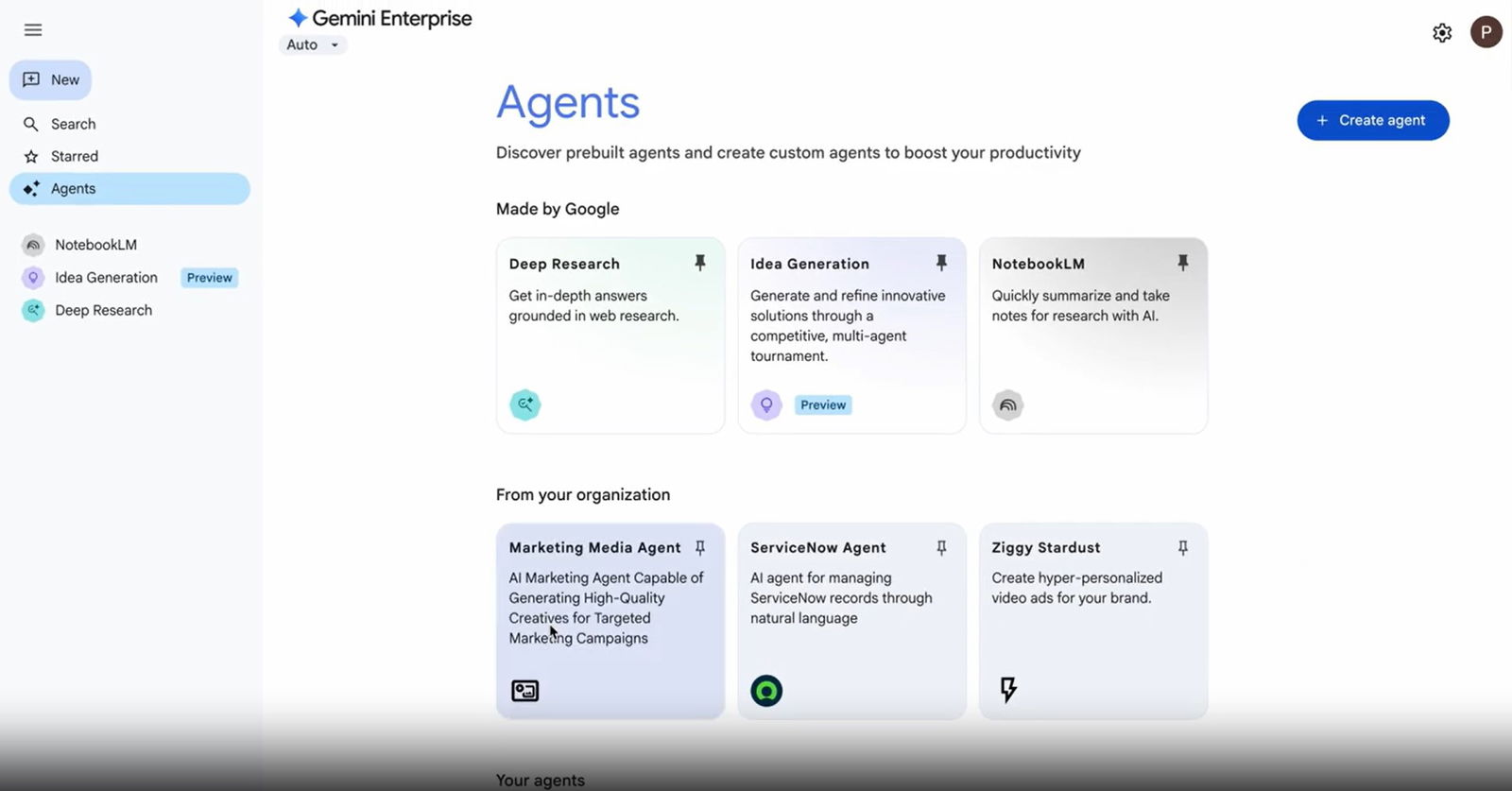Click the Agents page heading
This screenshot has height=791, width=1512.
tap(568, 102)
